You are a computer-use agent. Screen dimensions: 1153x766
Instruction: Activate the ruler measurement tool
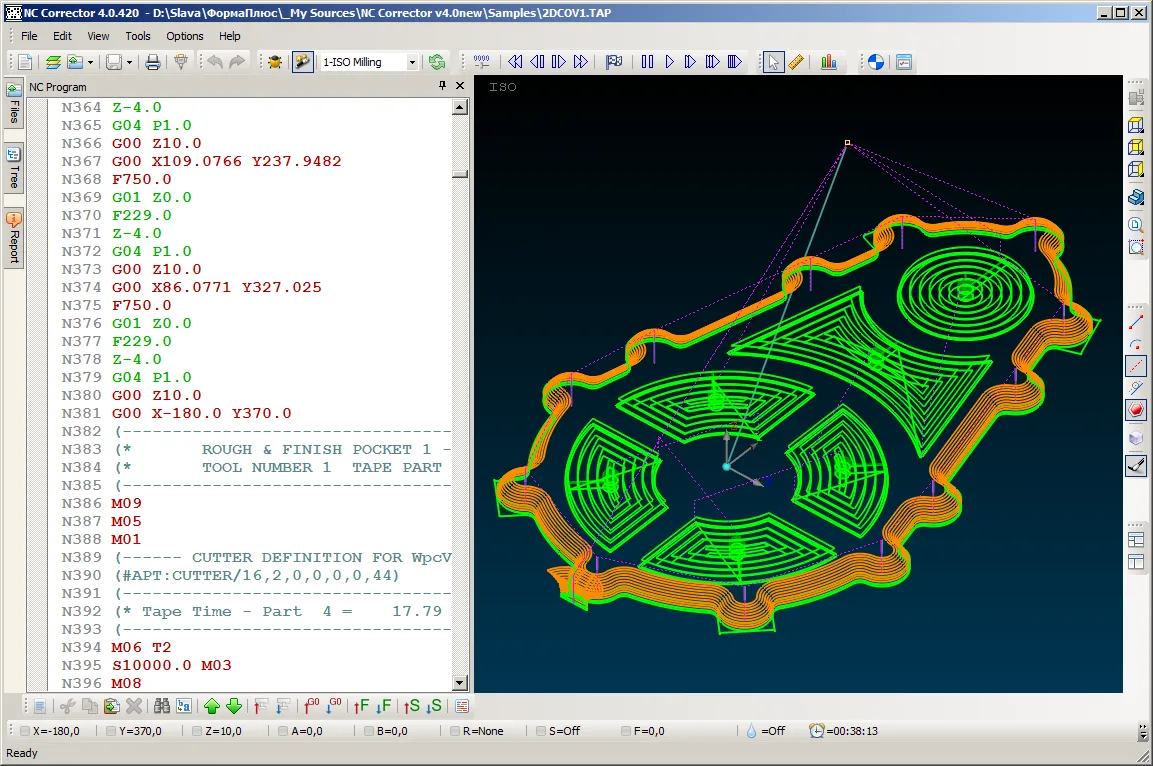click(795, 61)
